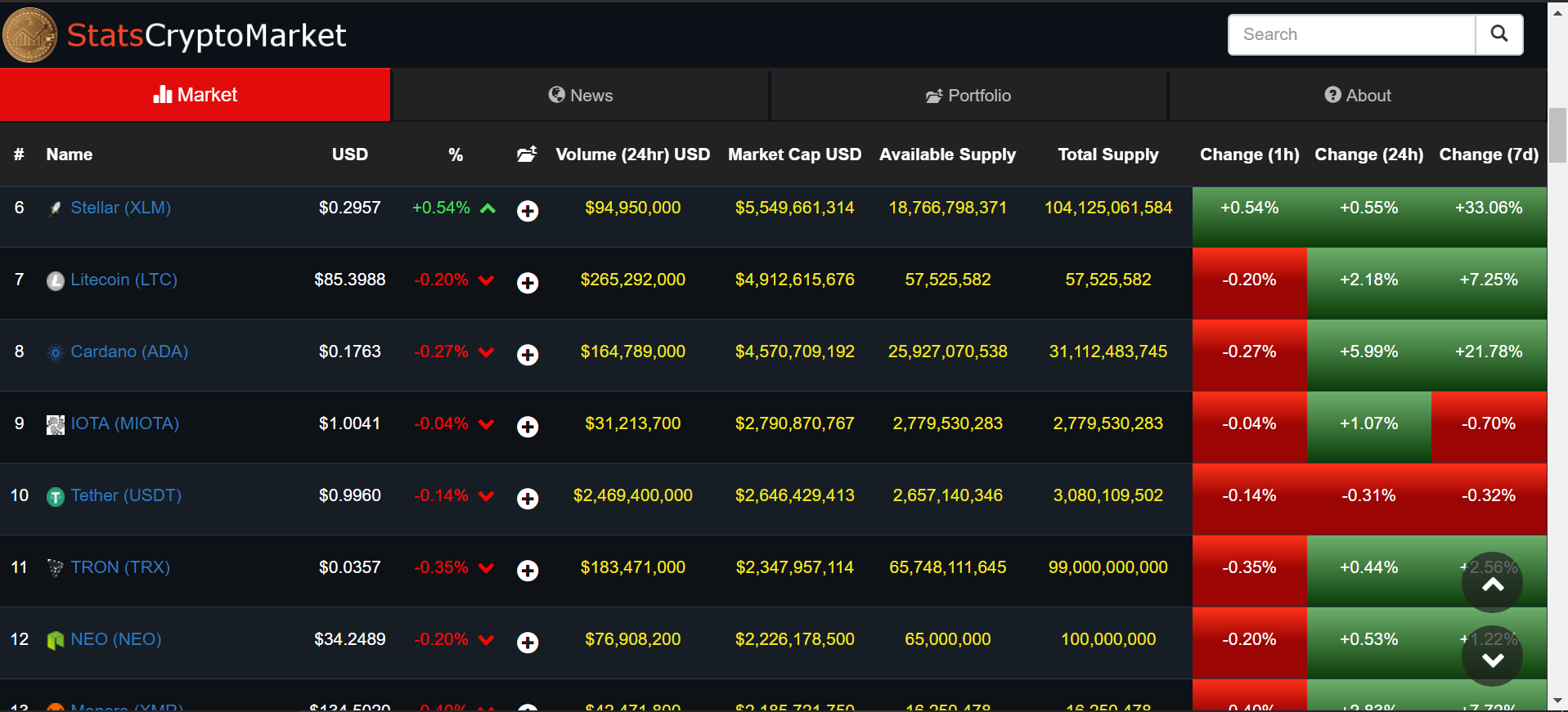Add TRON (TRX) to portfolio with plus icon
The width and height of the screenshot is (1568, 712).
[528, 571]
